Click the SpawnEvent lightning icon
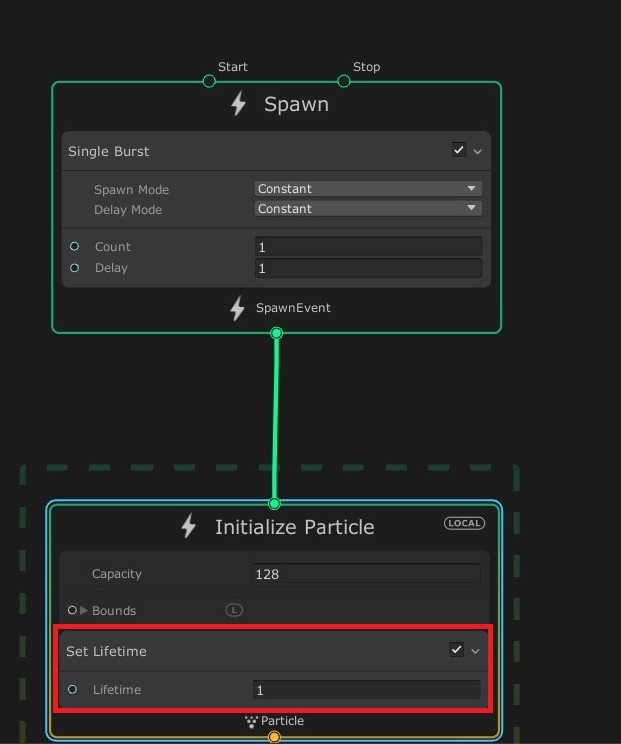This screenshot has width=621, height=744. [237, 308]
